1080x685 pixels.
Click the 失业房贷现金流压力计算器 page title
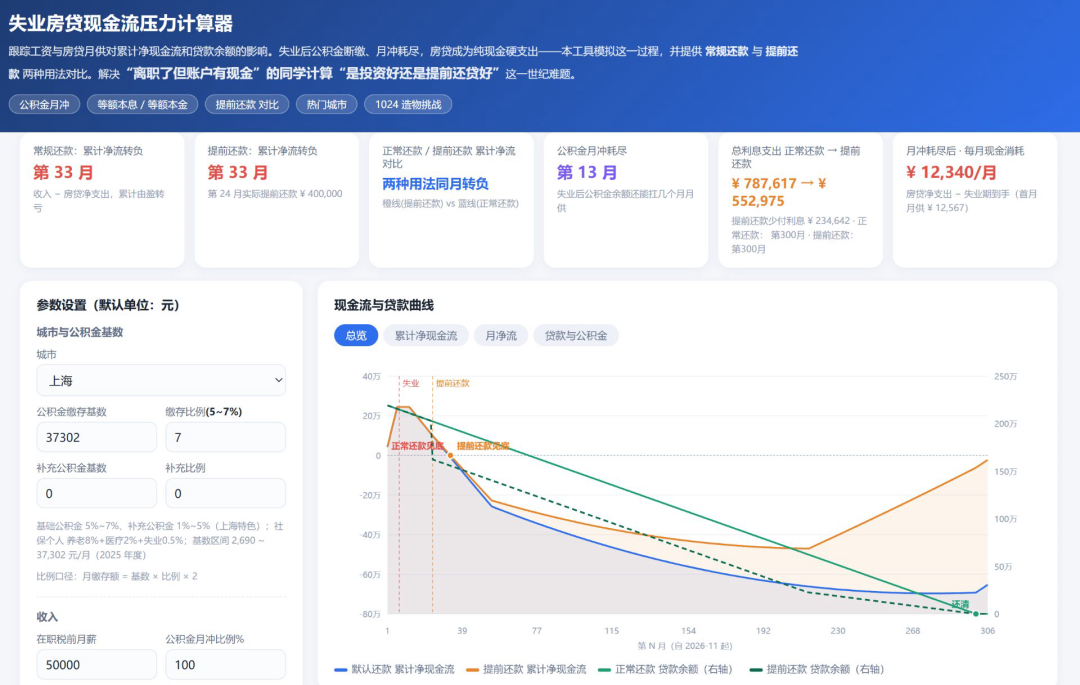point(121,23)
